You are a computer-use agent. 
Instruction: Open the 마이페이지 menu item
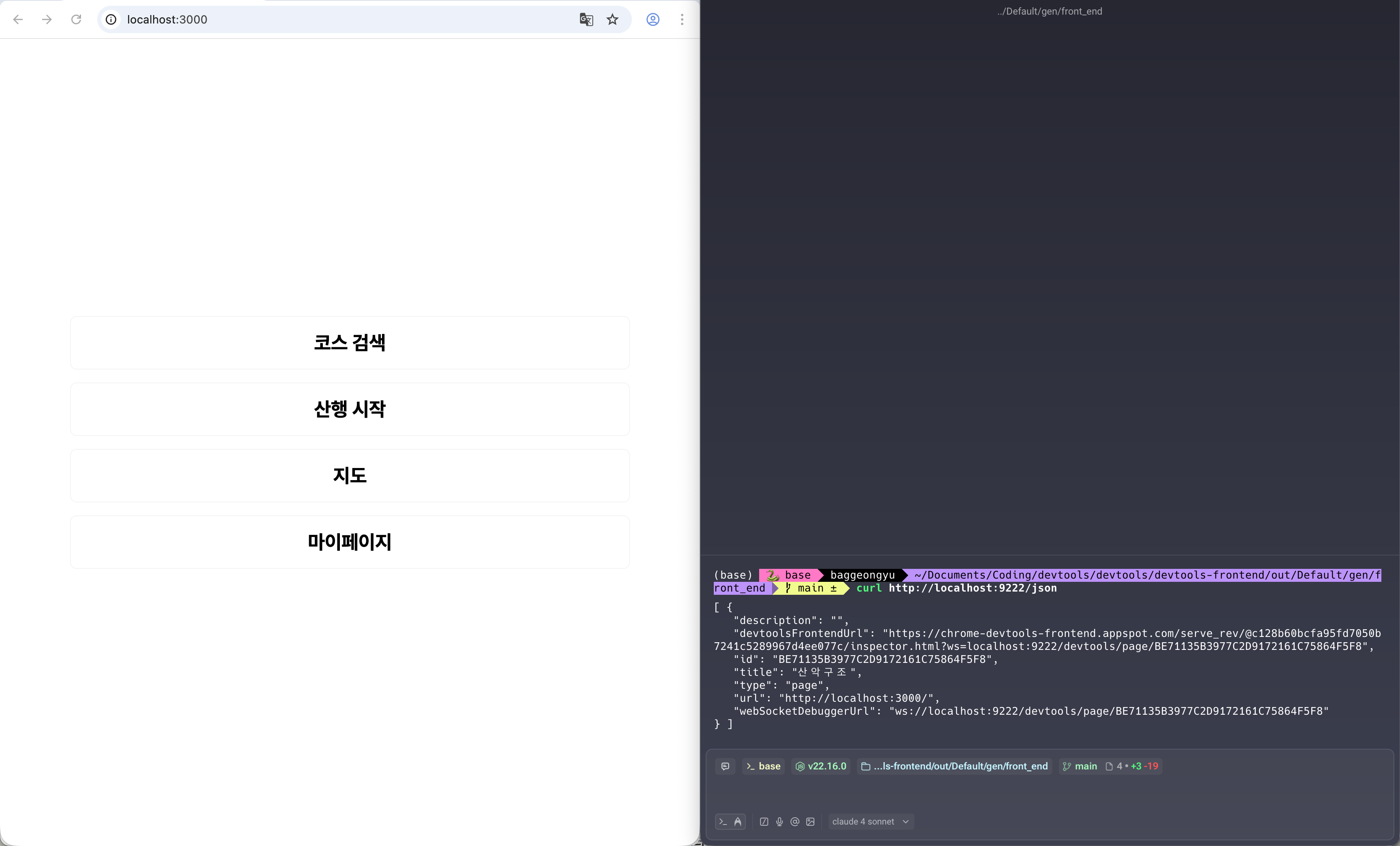tap(350, 542)
